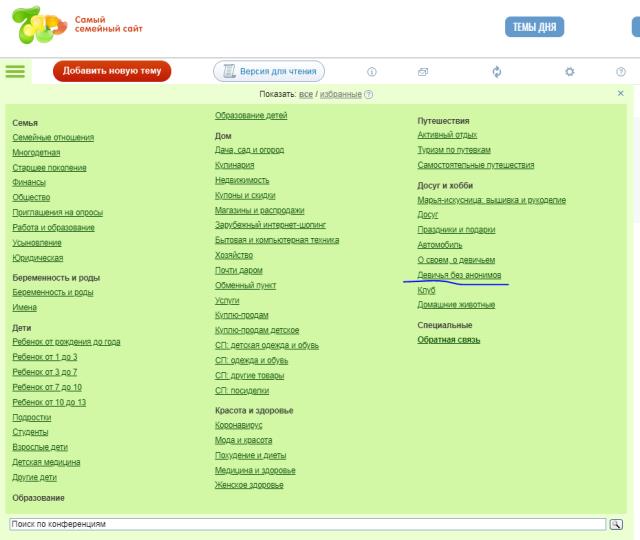Go to the Коронавирус section
The width and height of the screenshot is (640, 540).
241,425
